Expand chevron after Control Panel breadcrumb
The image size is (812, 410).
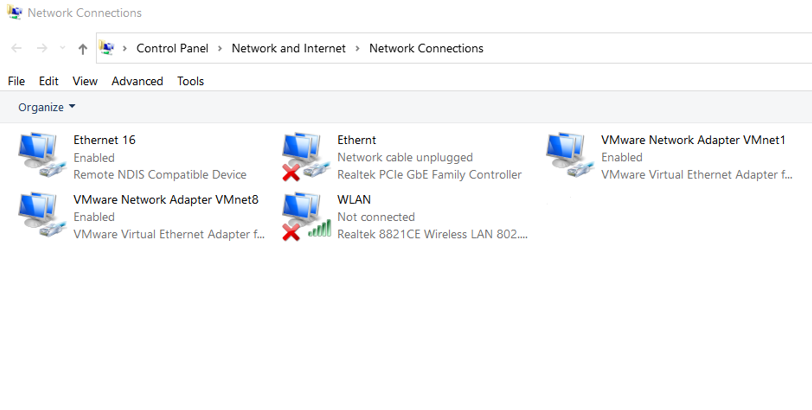click(220, 48)
